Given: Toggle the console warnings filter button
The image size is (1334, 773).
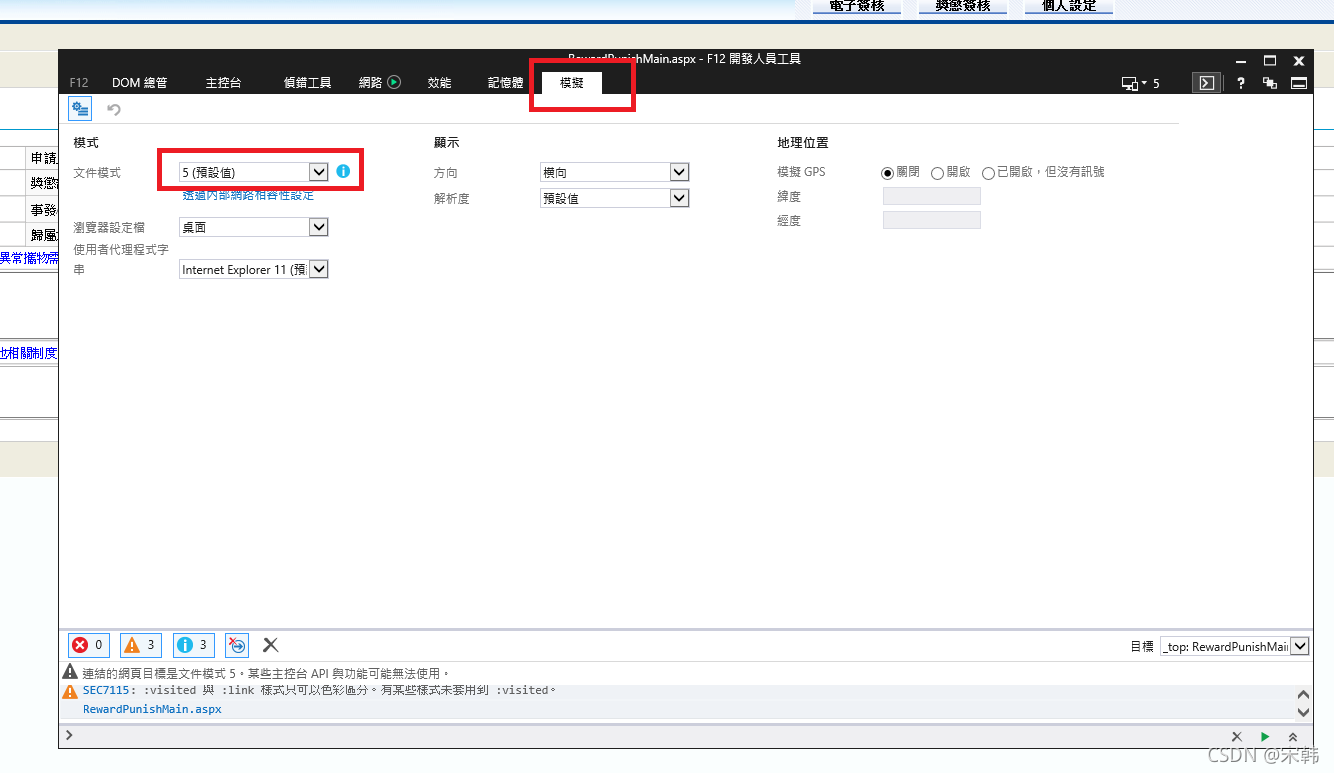Looking at the screenshot, I should click(141, 645).
